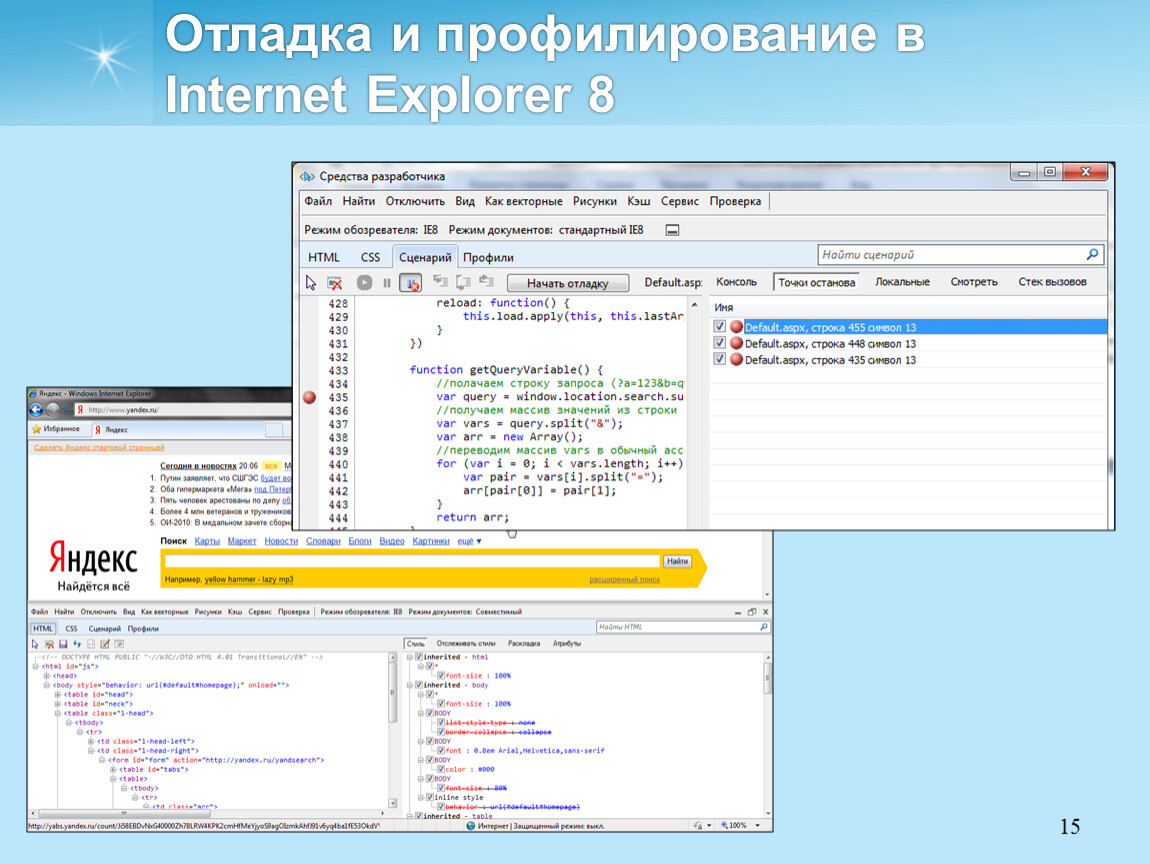Image resolution: width=1150 pixels, height=864 pixels.
Task: Click the globe icon in browser status bar
Action: pyautogui.click(x=471, y=826)
